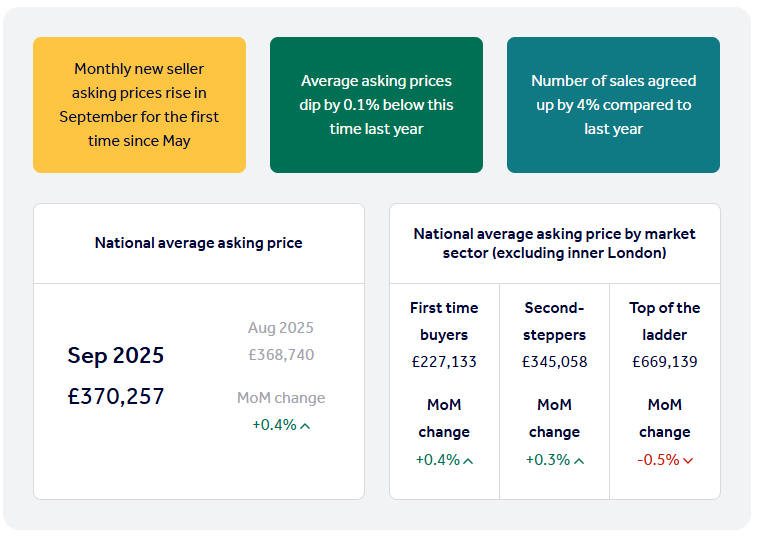Screen dimensions: 760x537
Task: Click the first time buyers up arrow
Action: tap(468, 461)
